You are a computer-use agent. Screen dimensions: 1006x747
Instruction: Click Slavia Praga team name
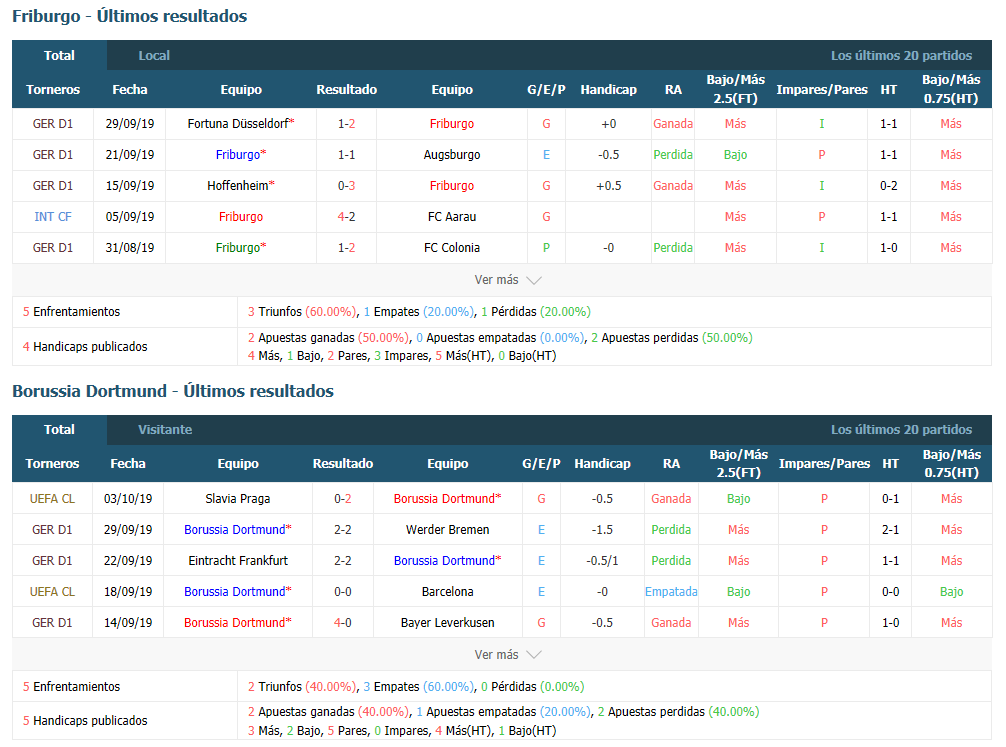point(237,499)
